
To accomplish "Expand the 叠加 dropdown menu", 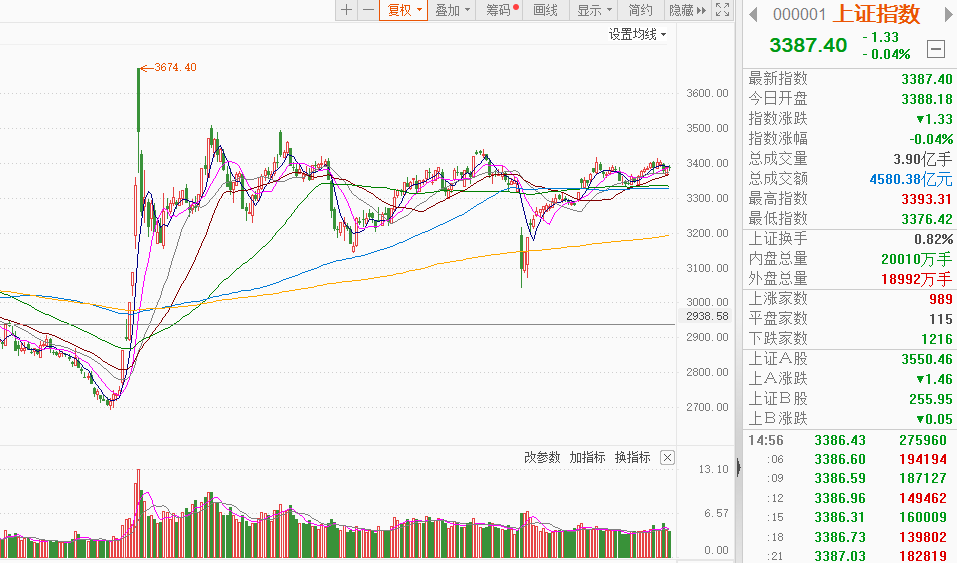I will [452, 10].
